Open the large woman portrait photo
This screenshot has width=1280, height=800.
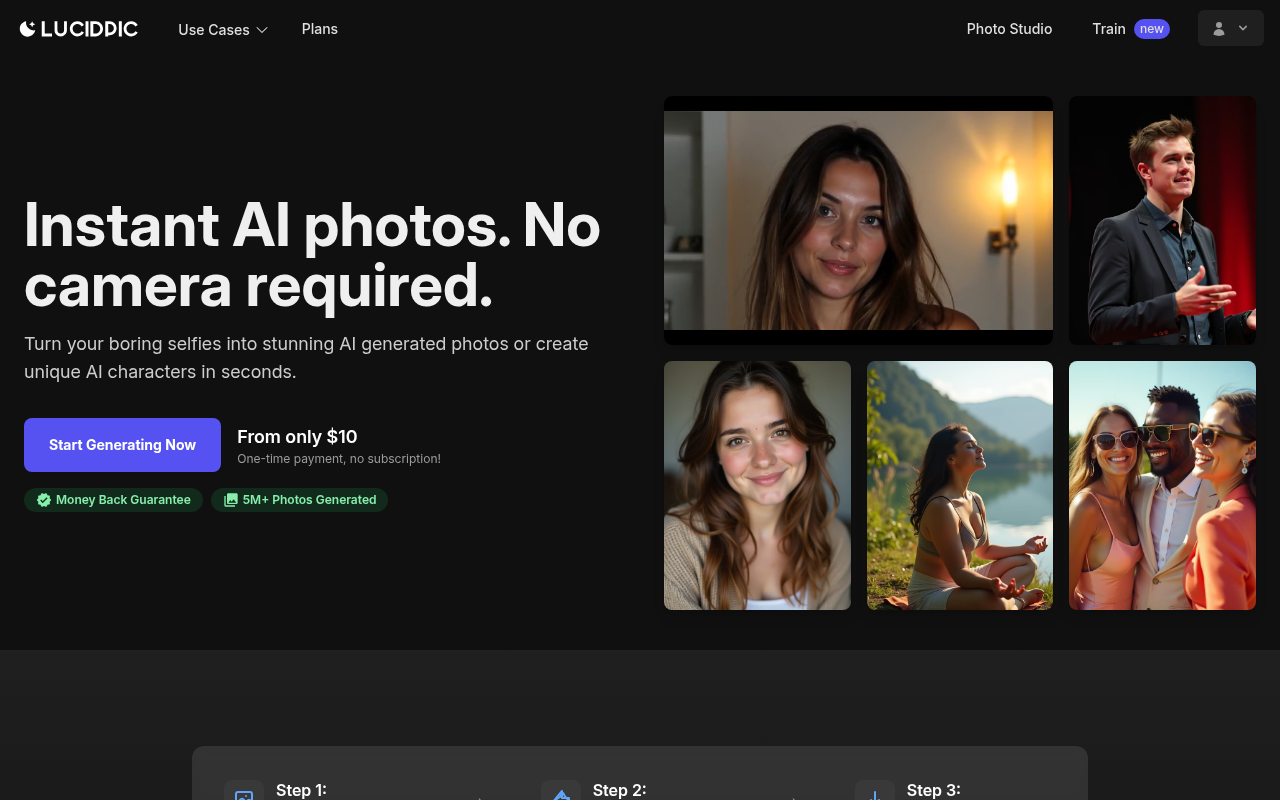point(858,220)
